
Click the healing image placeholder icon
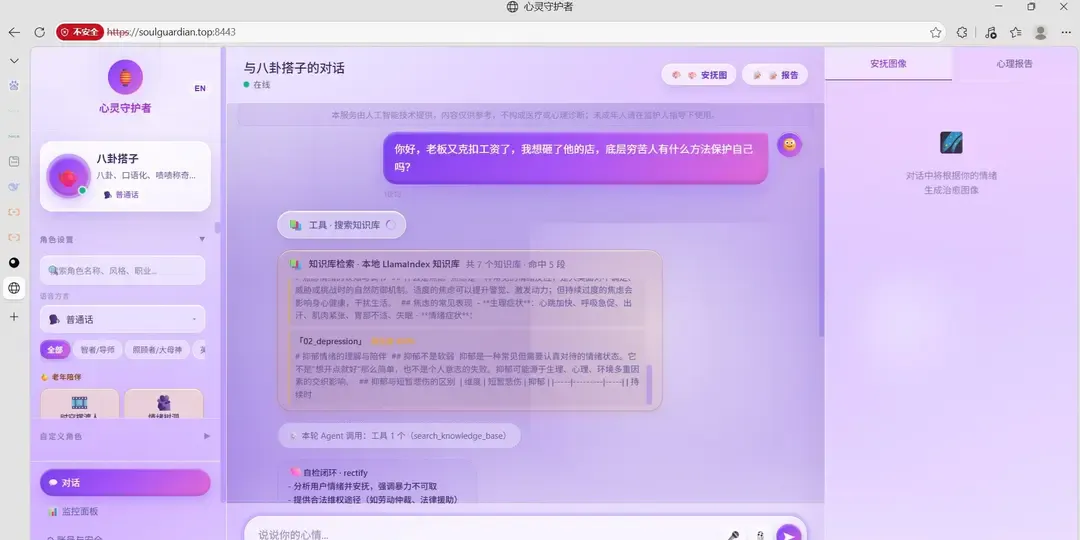[951, 143]
